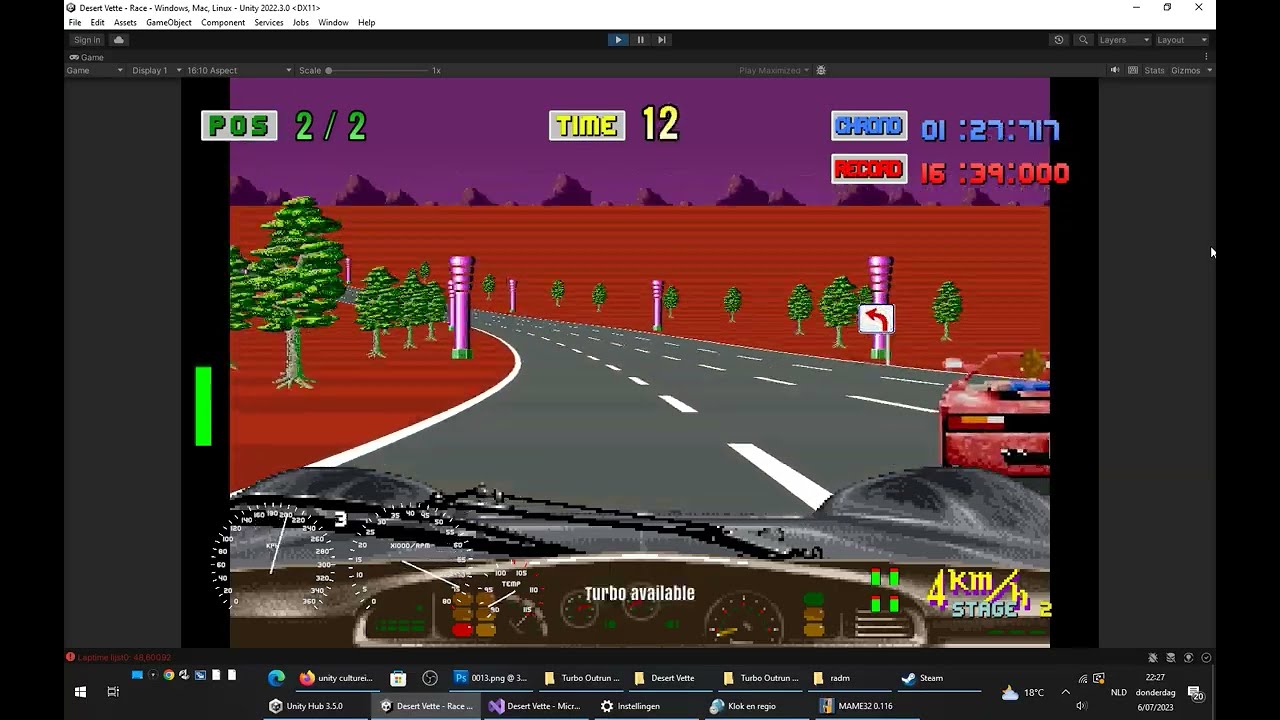Open the undo History icon
Screen dimensions: 1280x720
(1059, 40)
